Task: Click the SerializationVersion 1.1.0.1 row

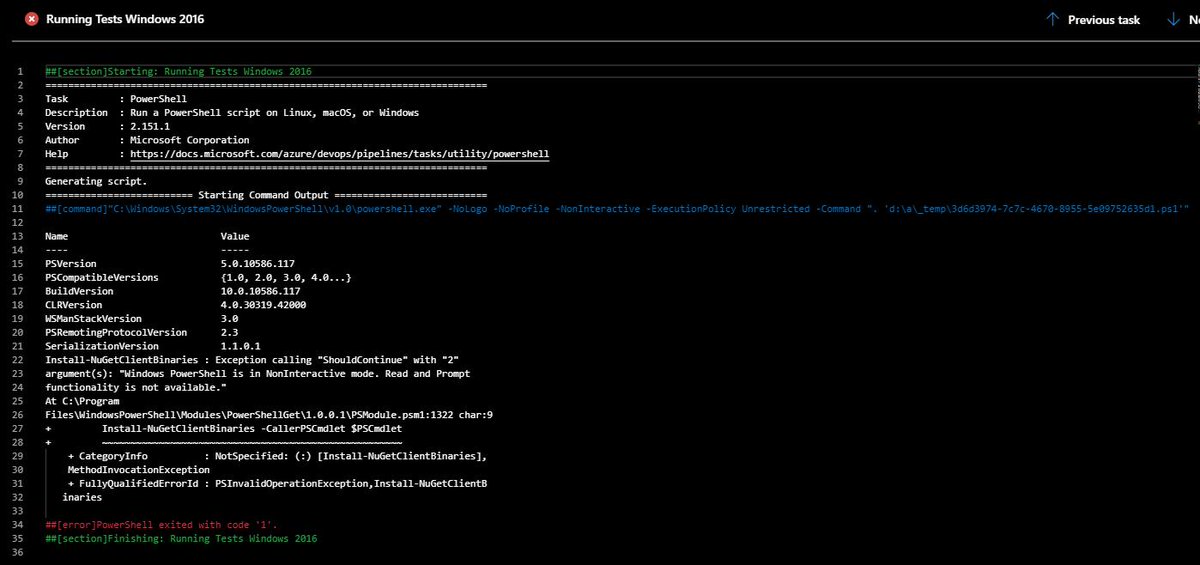Action: tap(153, 346)
